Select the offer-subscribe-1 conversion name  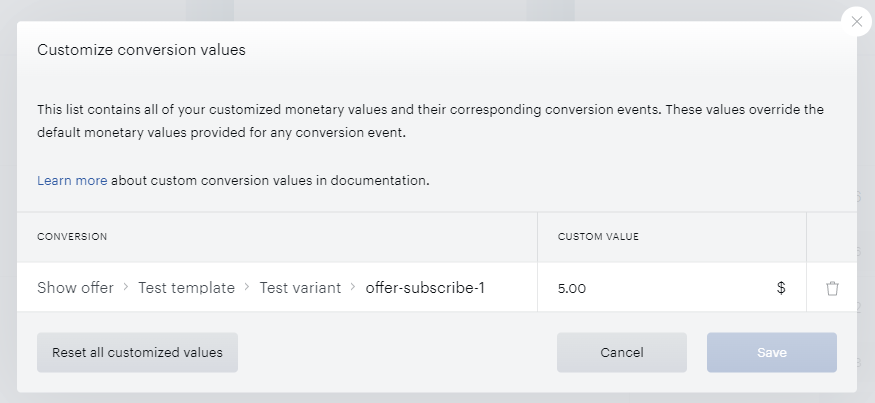(x=425, y=287)
